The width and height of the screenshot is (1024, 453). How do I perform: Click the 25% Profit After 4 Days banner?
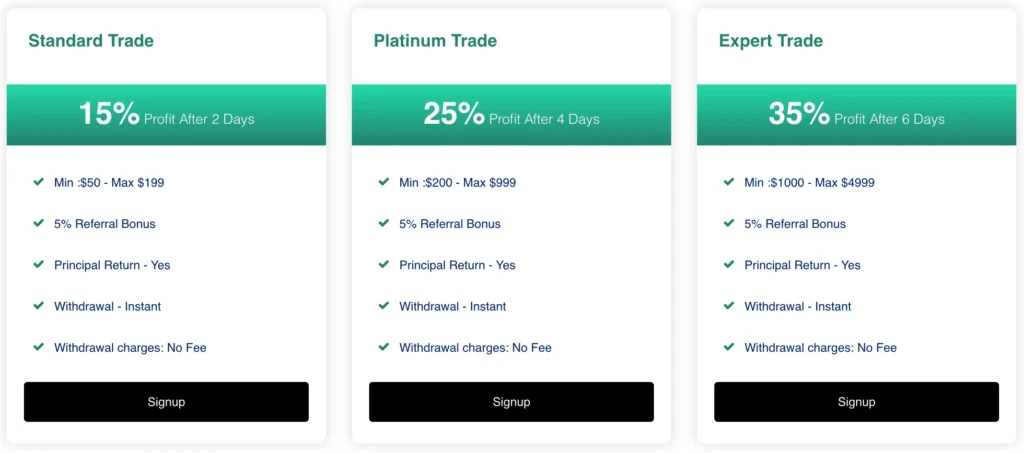coord(511,115)
